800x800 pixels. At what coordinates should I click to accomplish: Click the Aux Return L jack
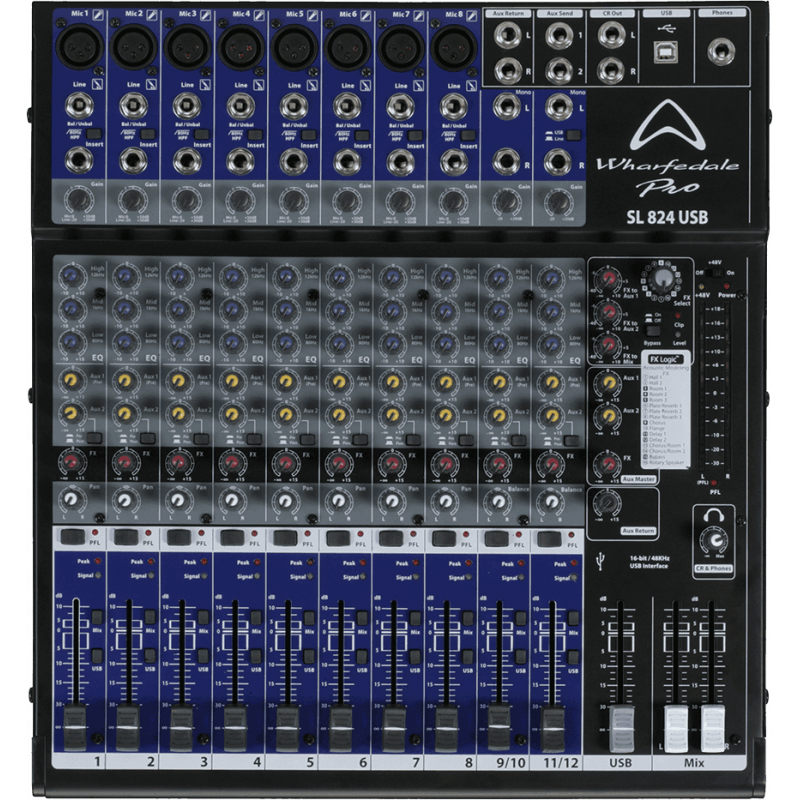pyautogui.click(x=507, y=36)
